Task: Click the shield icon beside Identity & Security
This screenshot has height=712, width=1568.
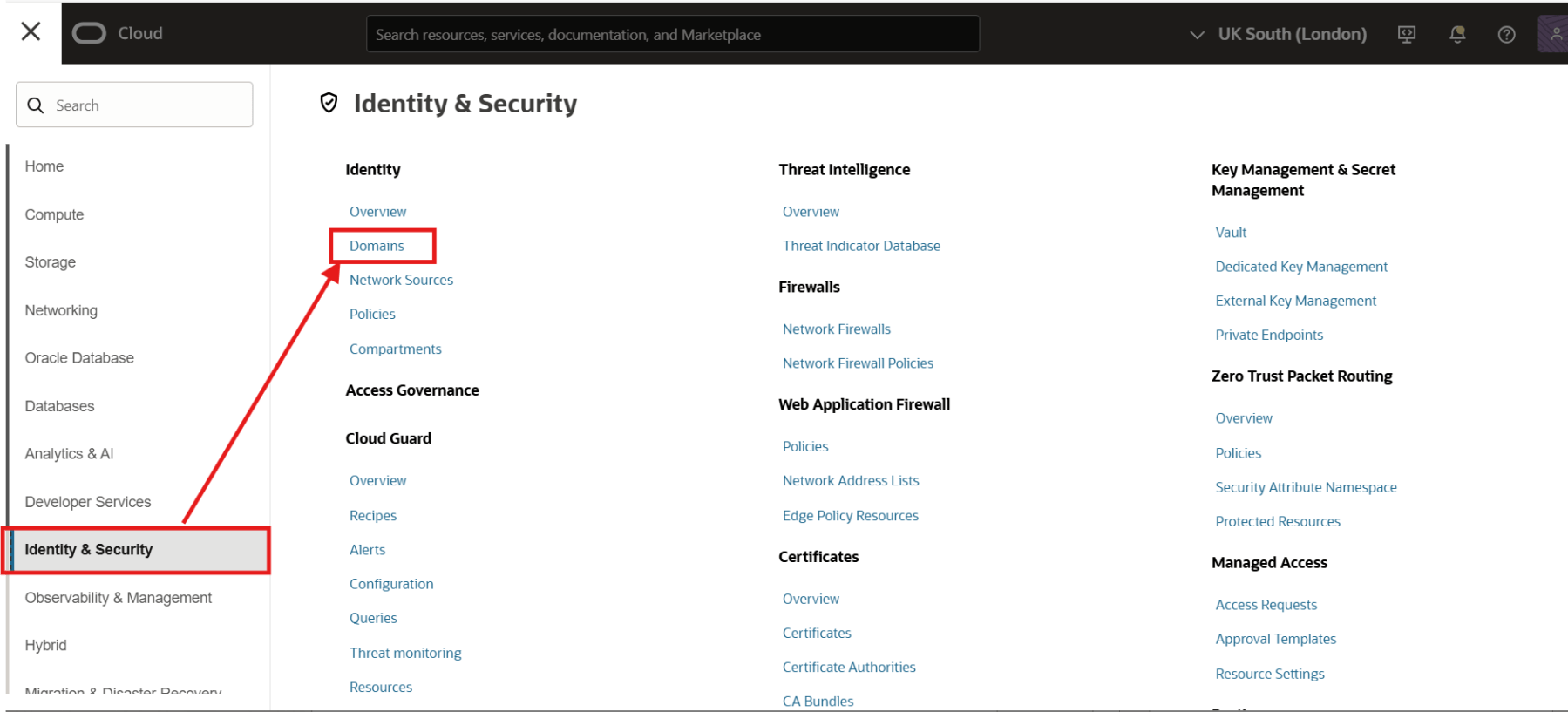Action: pyautogui.click(x=329, y=103)
